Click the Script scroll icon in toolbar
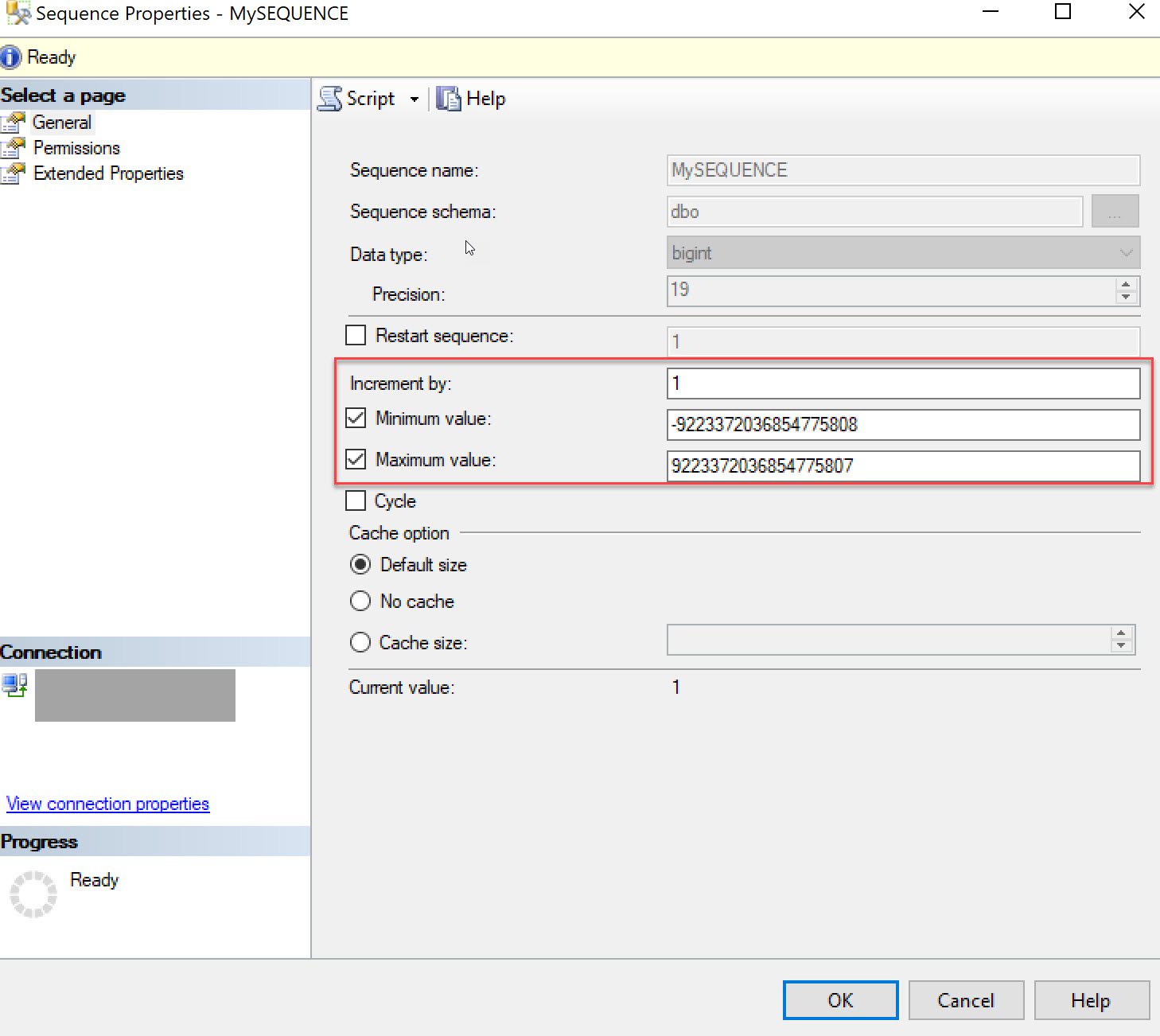The image size is (1160, 1036). coord(330,99)
